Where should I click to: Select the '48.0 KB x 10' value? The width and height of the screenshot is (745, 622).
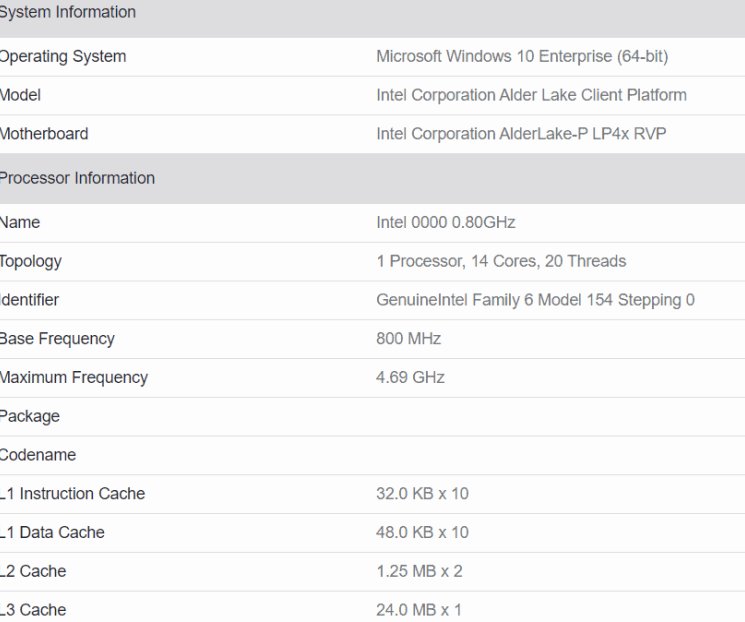coord(422,533)
